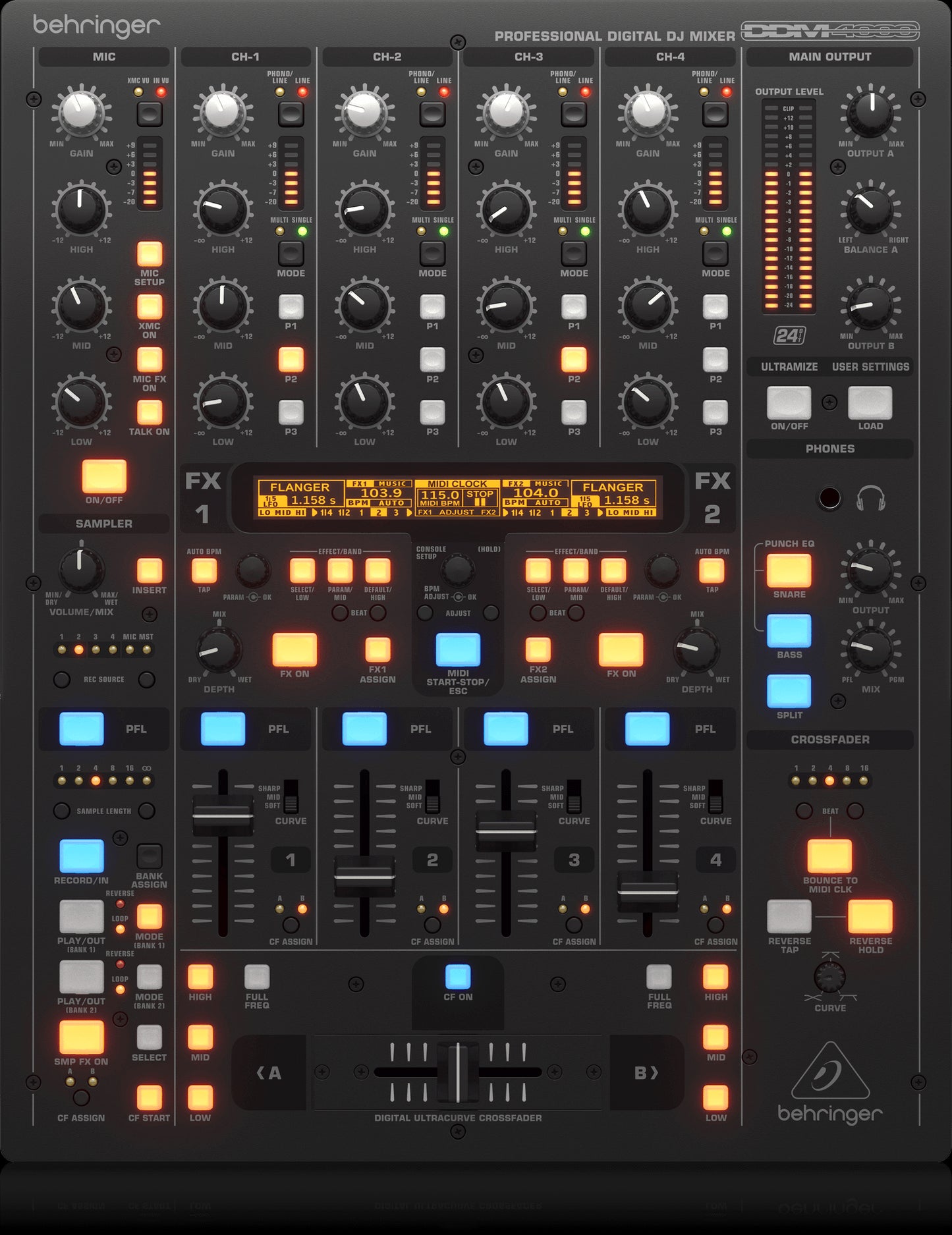This screenshot has width=952, height=1235.
Task: Click the CH-3 PHONO/LINE input selector
Action: 574,114
